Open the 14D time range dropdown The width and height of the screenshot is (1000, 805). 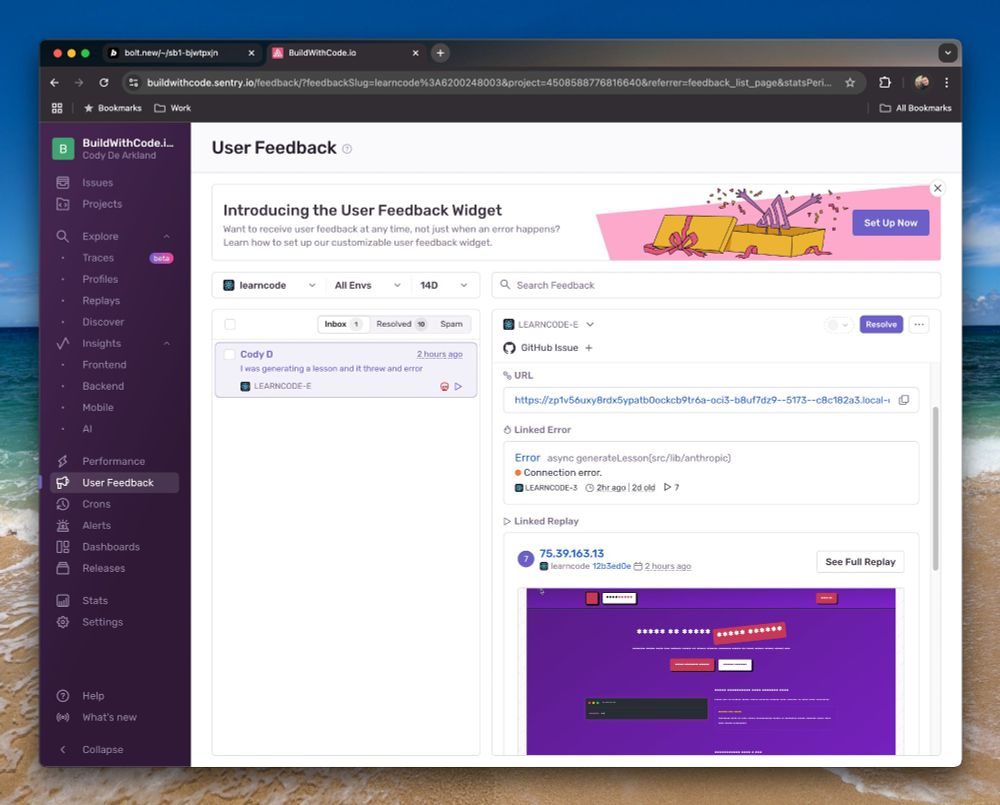coord(444,285)
